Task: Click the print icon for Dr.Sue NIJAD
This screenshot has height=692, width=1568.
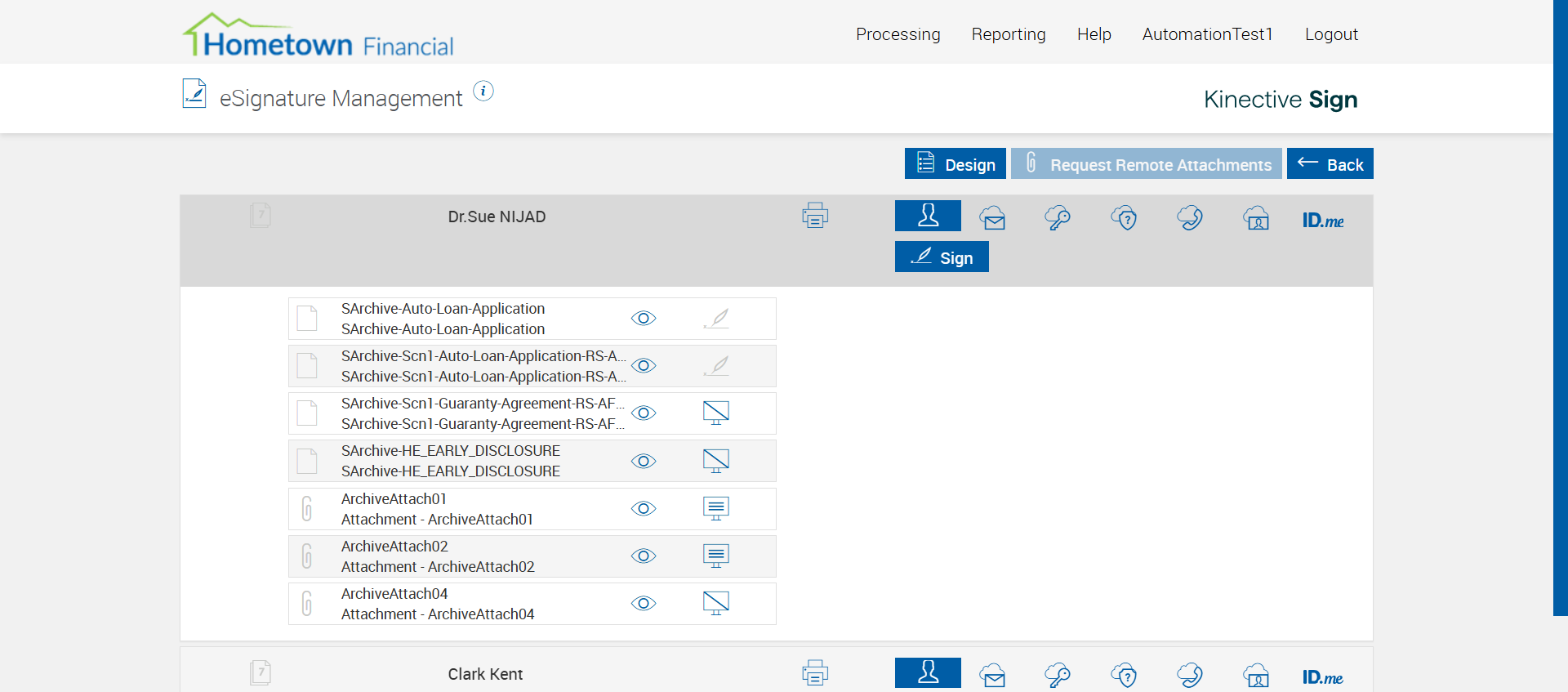Action: pos(815,216)
